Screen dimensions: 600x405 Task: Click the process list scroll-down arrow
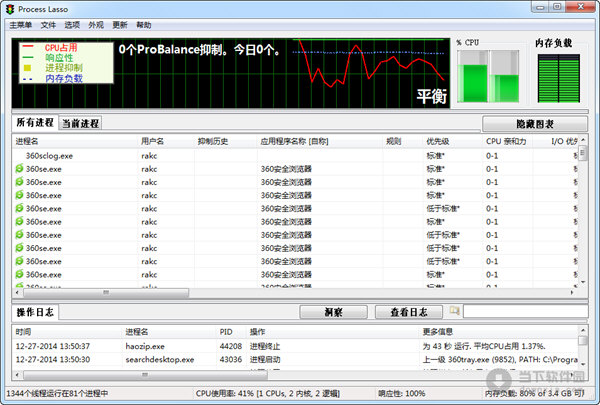(x=583, y=282)
